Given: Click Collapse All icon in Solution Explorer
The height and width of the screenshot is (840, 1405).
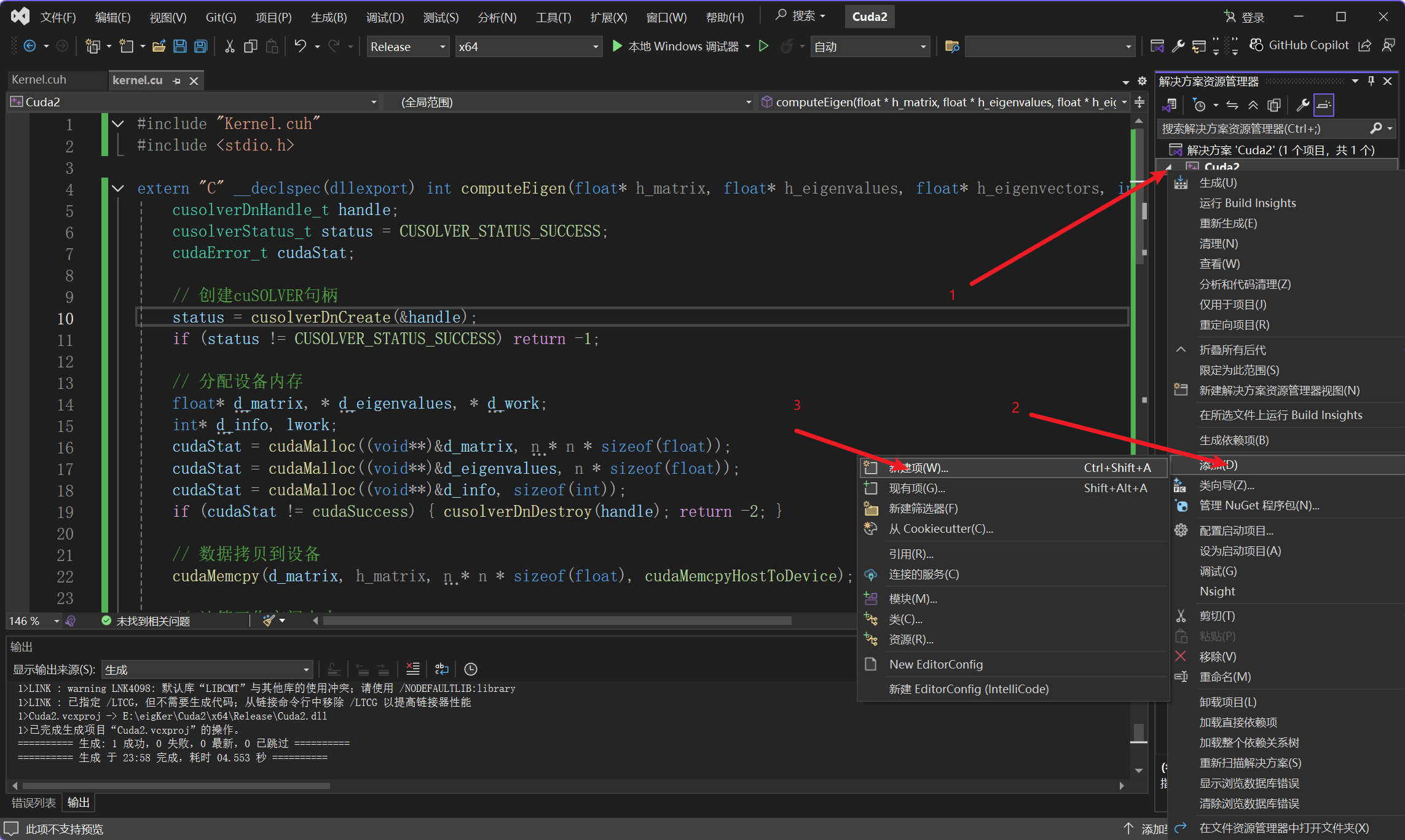Looking at the screenshot, I should coord(1253,105).
